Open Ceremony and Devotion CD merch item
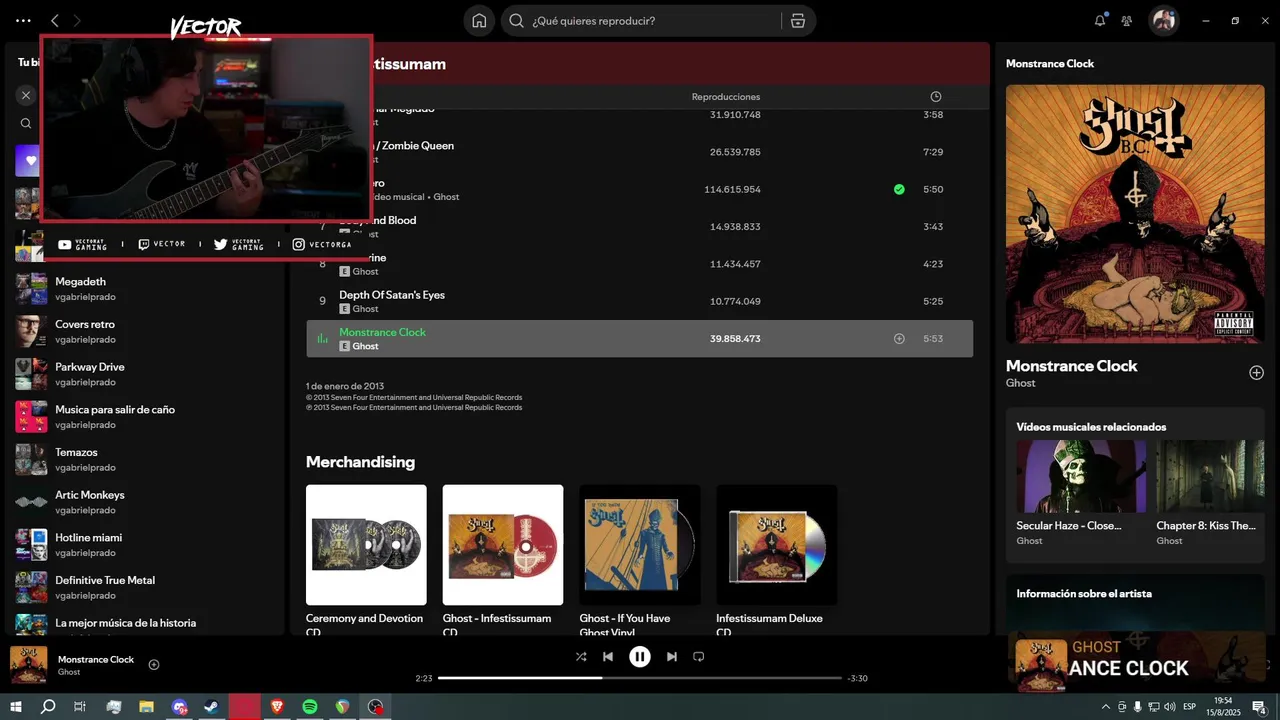 pyautogui.click(x=366, y=560)
